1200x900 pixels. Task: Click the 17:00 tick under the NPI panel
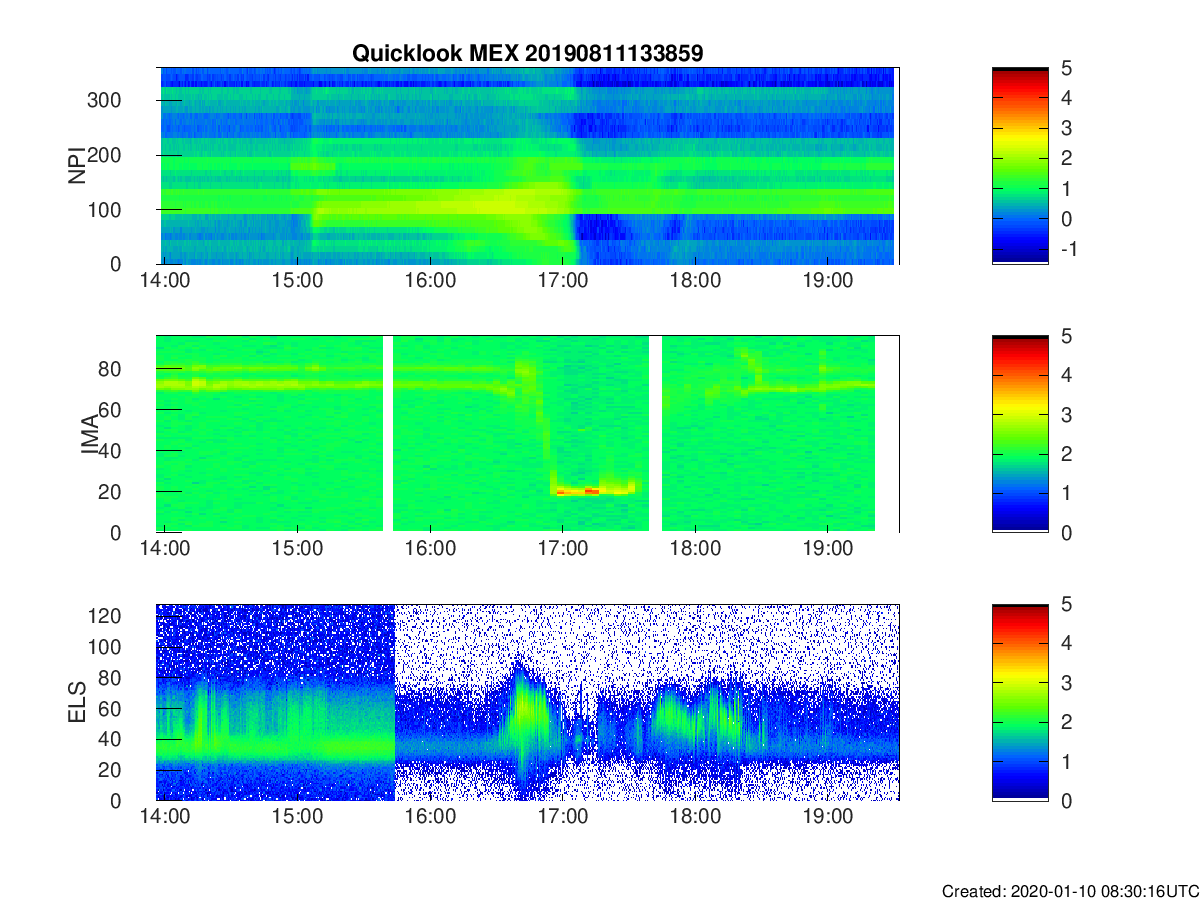(x=563, y=281)
